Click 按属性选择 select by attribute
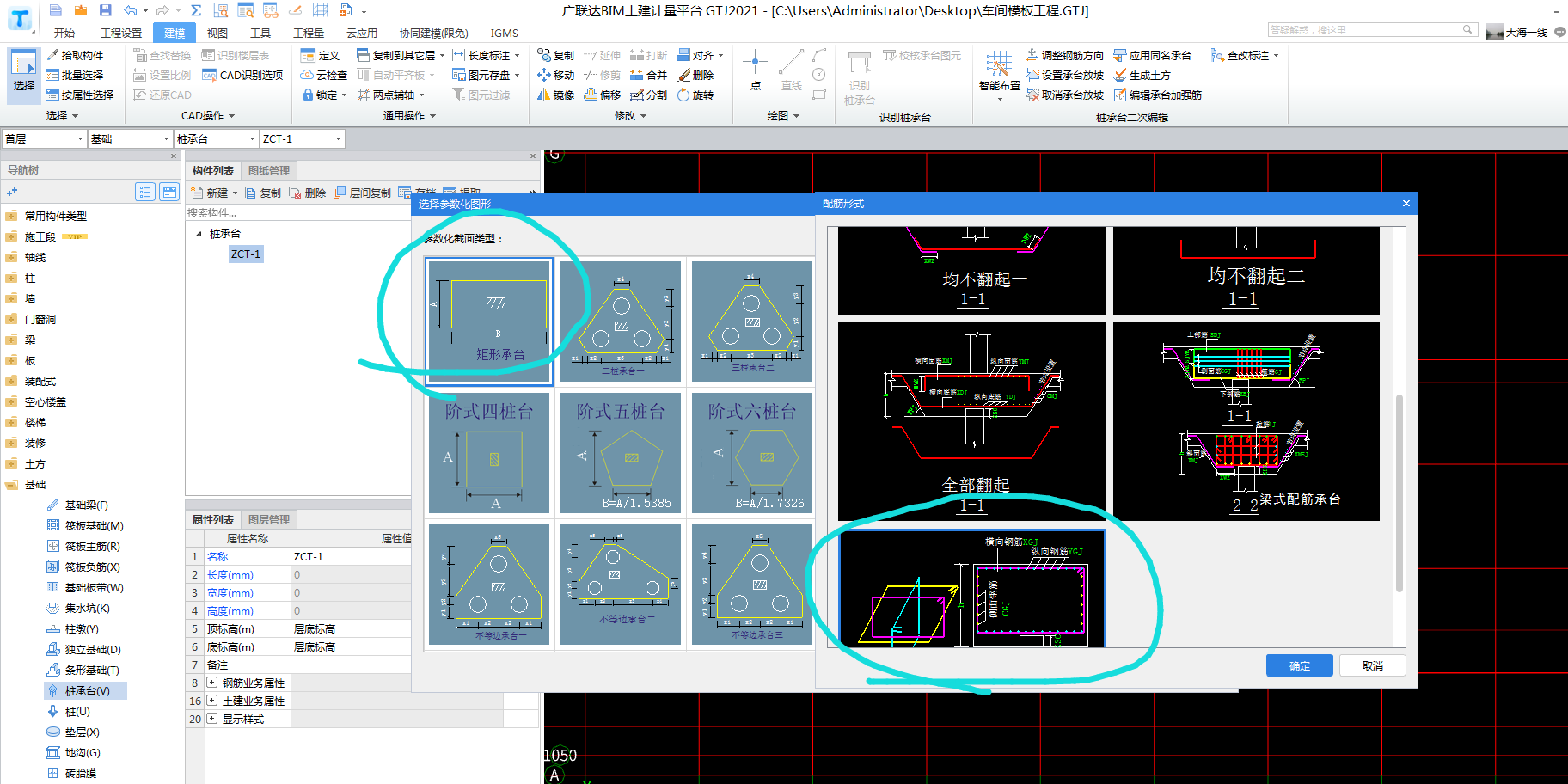The height and width of the screenshot is (784, 1568). coord(79,95)
